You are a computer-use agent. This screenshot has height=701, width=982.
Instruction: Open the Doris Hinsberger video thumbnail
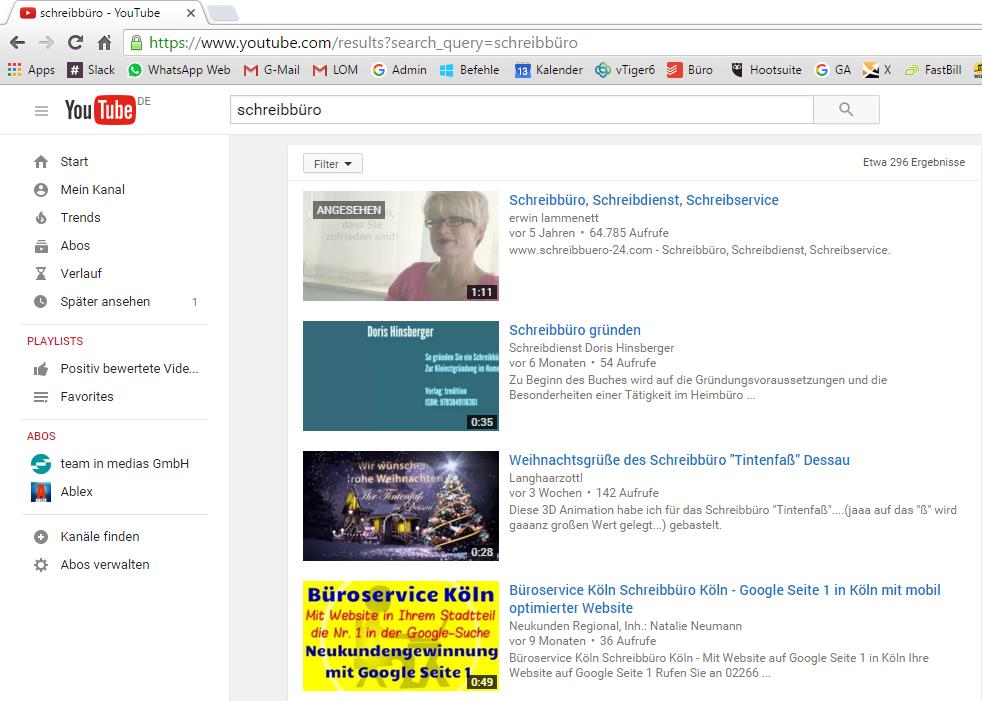click(x=401, y=376)
